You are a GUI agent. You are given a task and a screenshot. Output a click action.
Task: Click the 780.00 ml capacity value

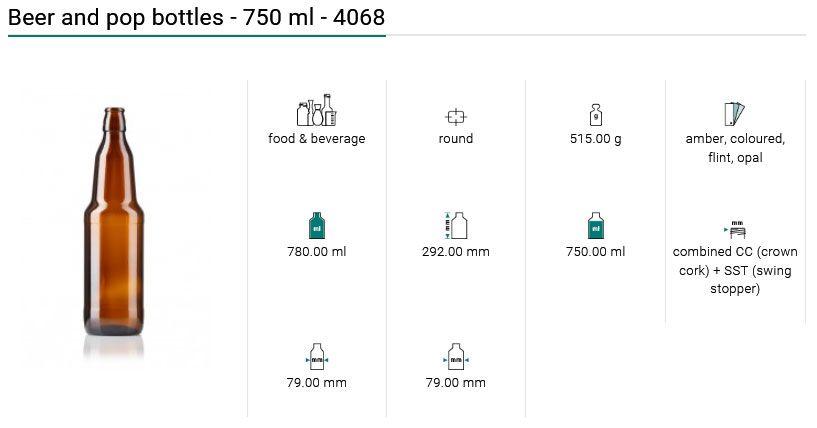click(316, 252)
